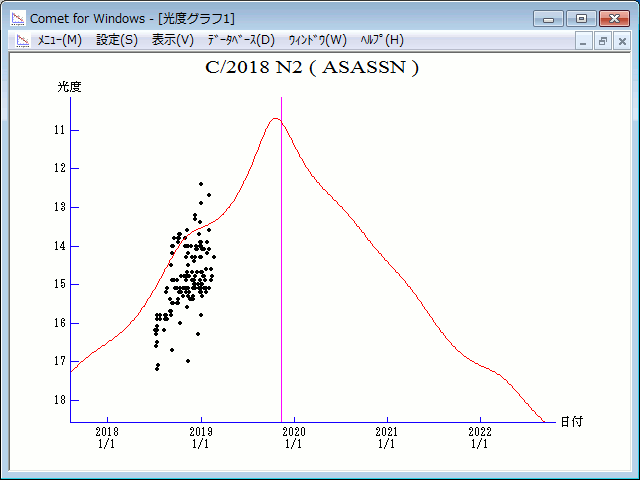The image size is (640, 480).
Task: Maximize the Comet for Windows main window
Action: click(580, 18)
